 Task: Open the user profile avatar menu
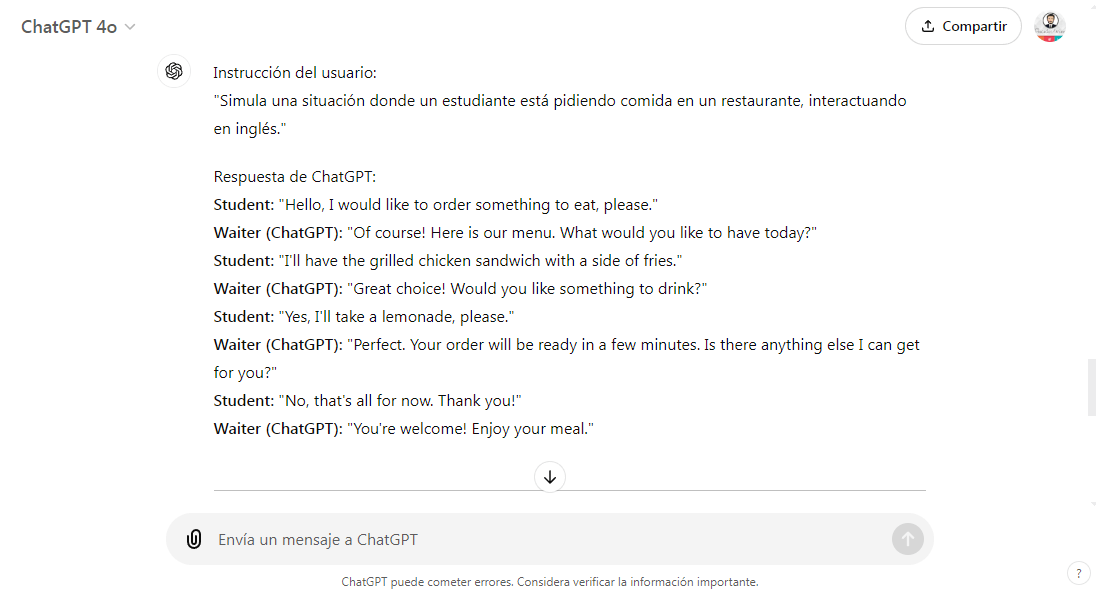pyautogui.click(x=1049, y=27)
